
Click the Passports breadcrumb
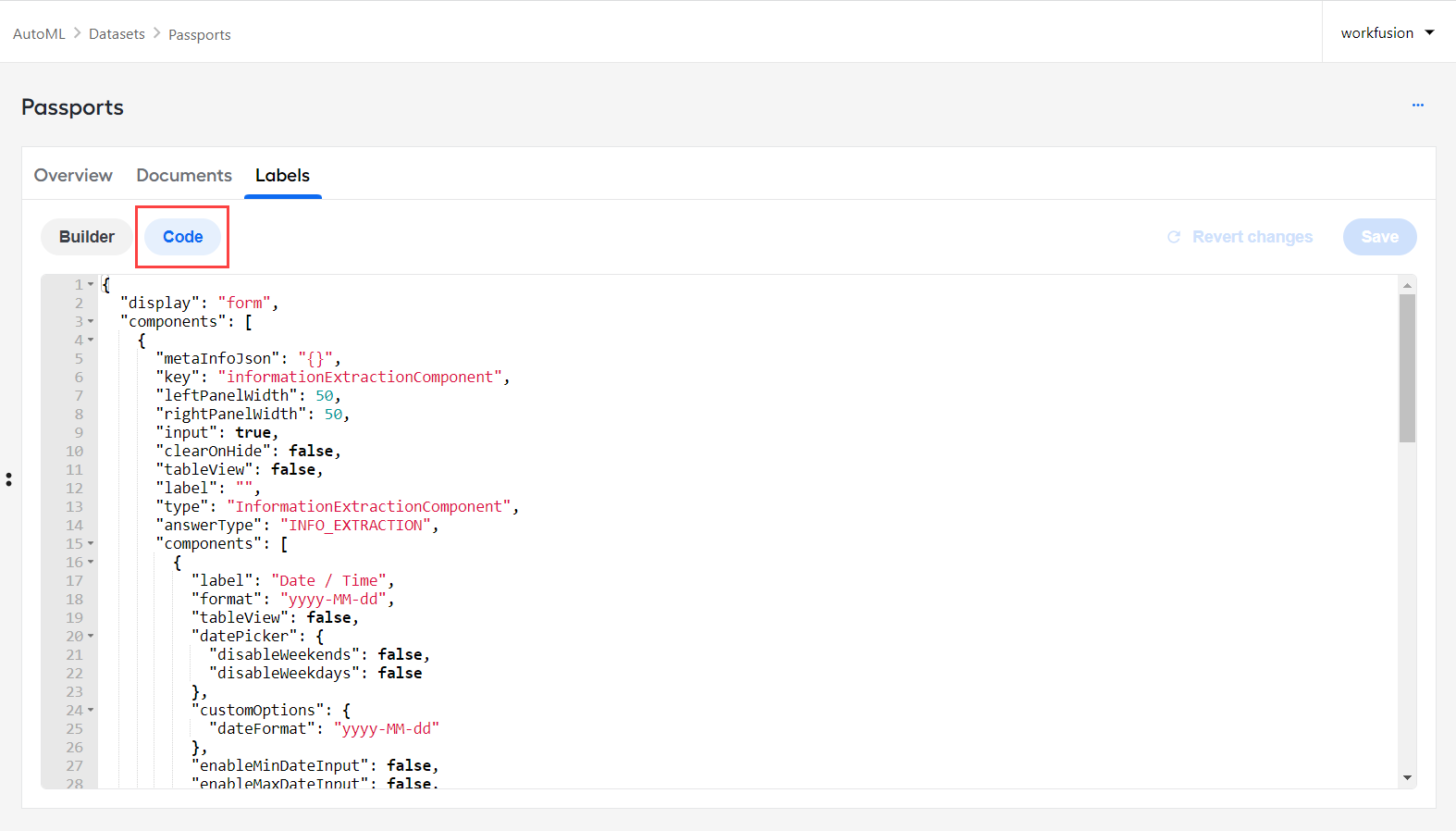[200, 35]
